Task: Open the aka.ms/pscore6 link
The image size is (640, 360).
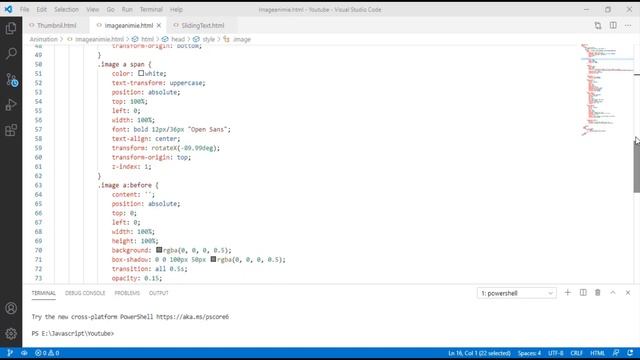Action: [192, 317]
